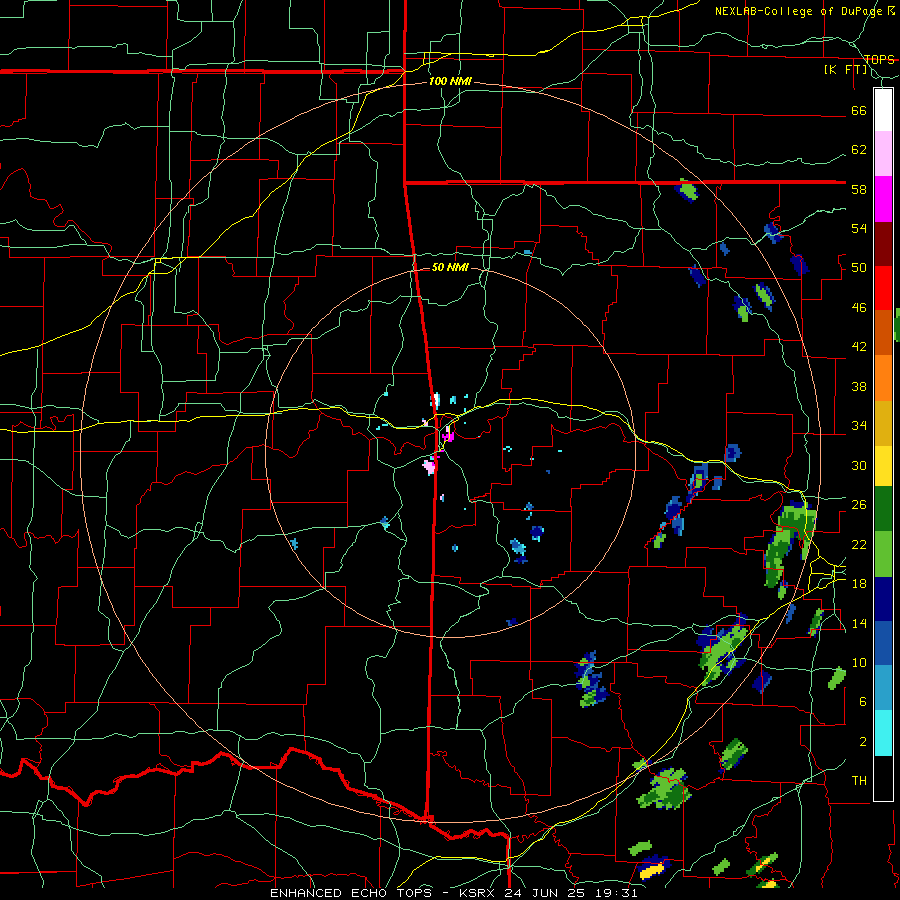Click the light pink 62 K FT swatch

pos(883,154)
